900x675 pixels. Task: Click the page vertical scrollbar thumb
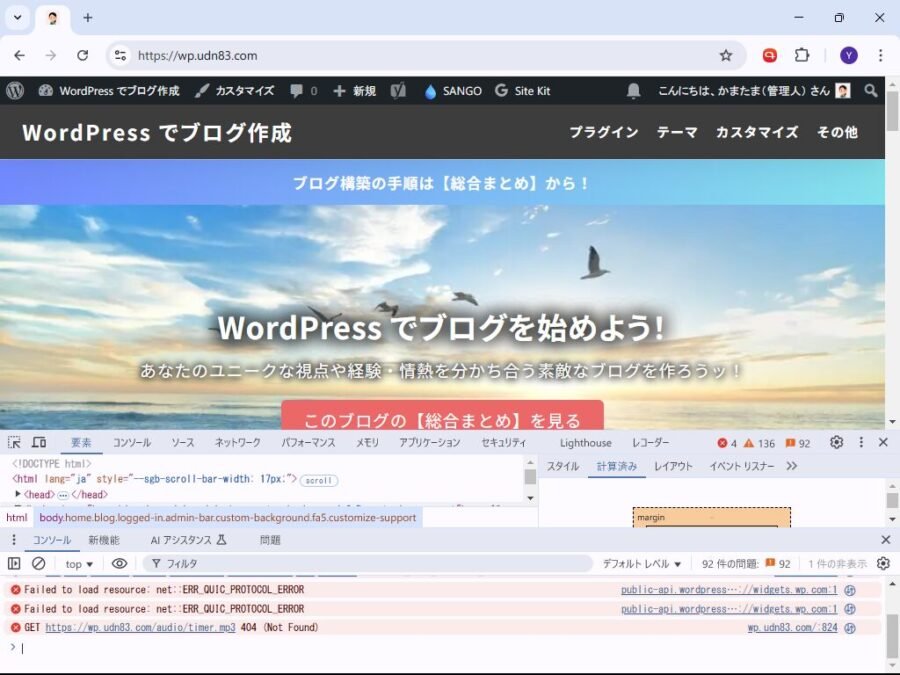(892, 111)
